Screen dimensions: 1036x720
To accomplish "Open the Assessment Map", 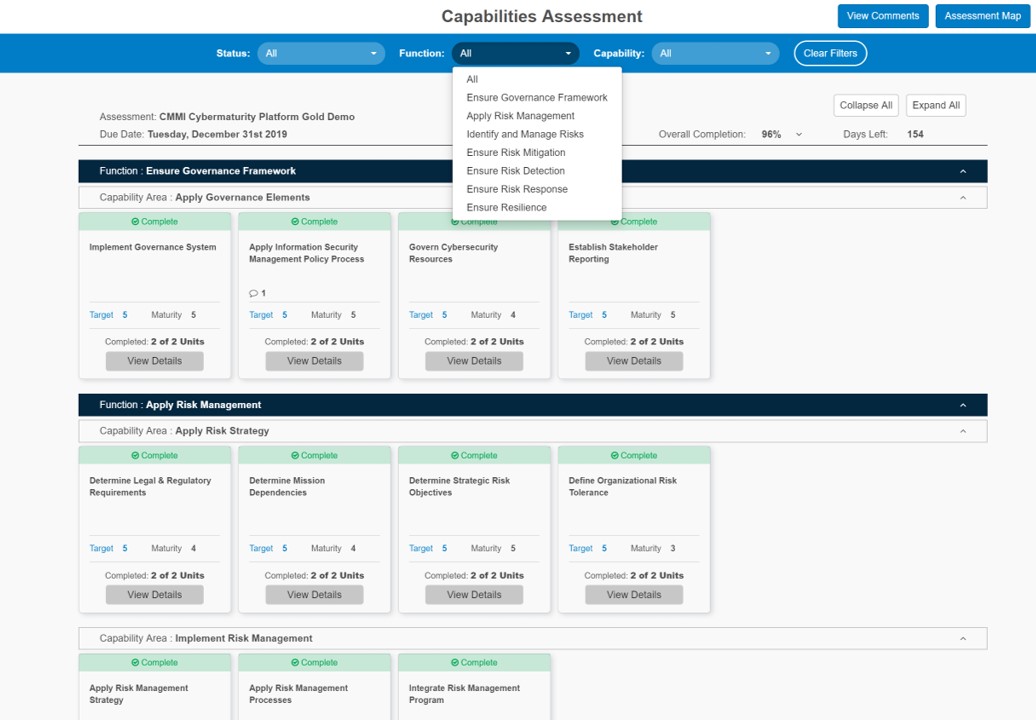I will 984,15.
